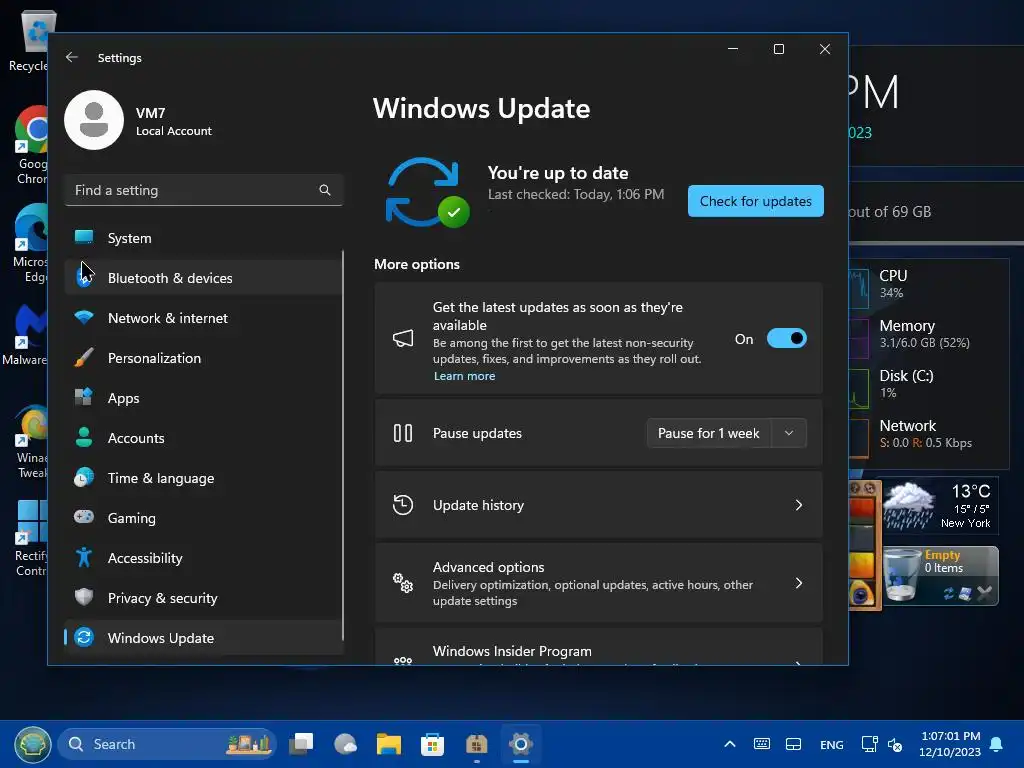Show hidden tray icons chevron
Viewport: 1024px width, 768px height.
pos(730,744)
